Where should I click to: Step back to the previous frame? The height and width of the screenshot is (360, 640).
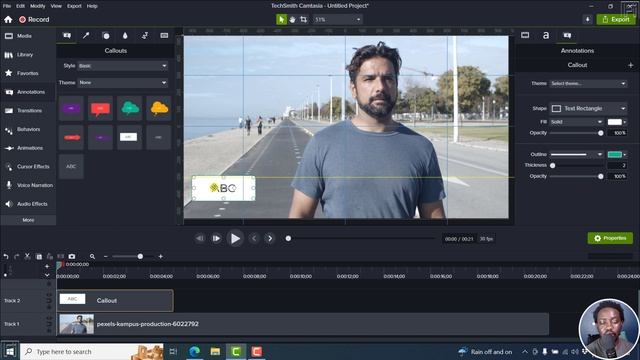point(200,238)
